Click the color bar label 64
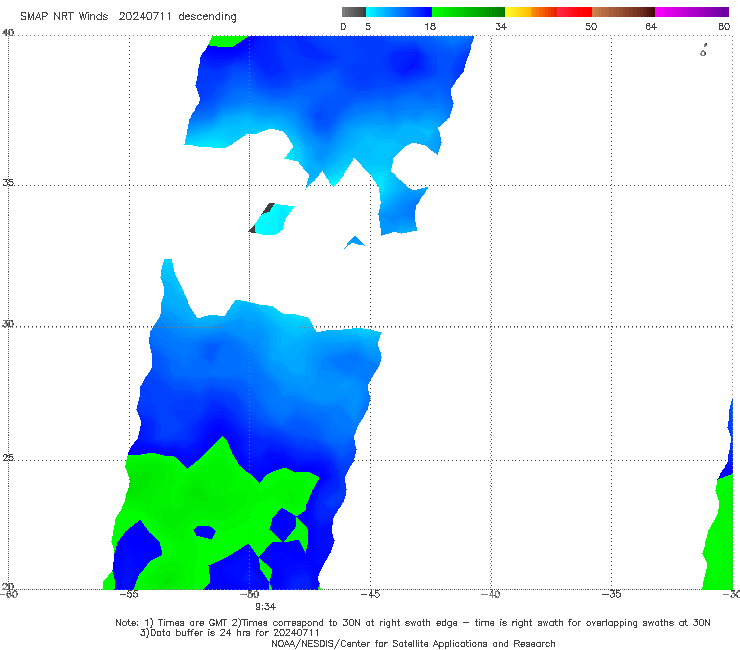 (651, 26)
